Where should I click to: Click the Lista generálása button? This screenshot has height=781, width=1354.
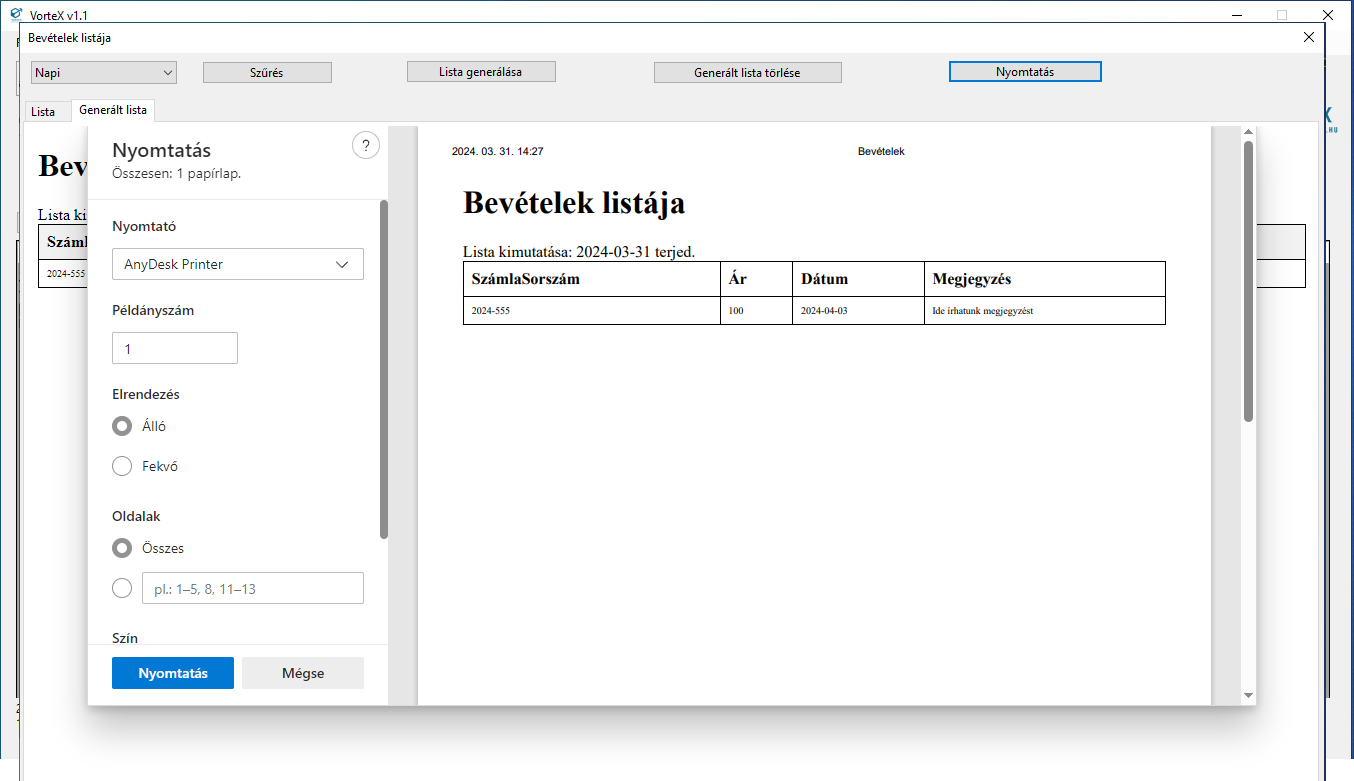point(481,72)
